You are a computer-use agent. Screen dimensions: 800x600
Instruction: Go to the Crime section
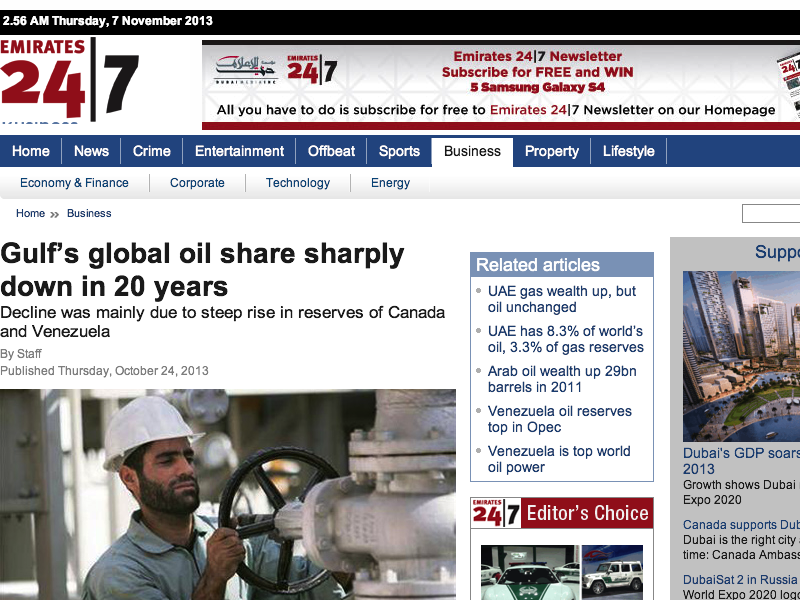click(152, 151)
